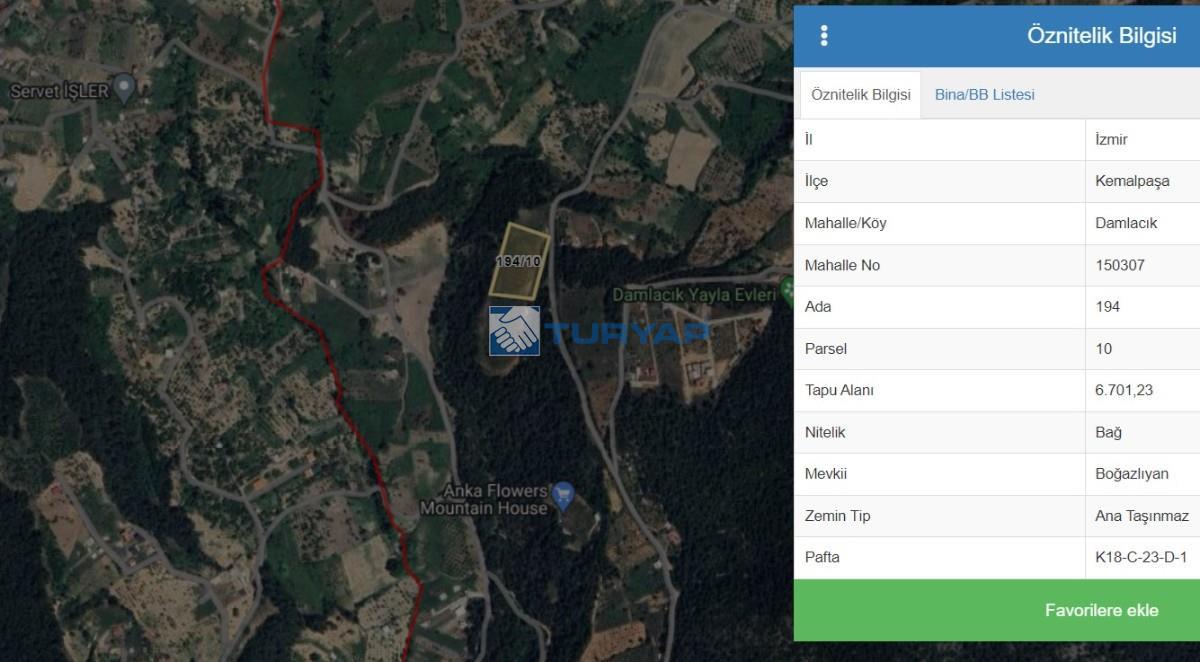Click the Anka Flowers shopping bag marker
This screenshot has width=1200, height=662.
(563, 492)
